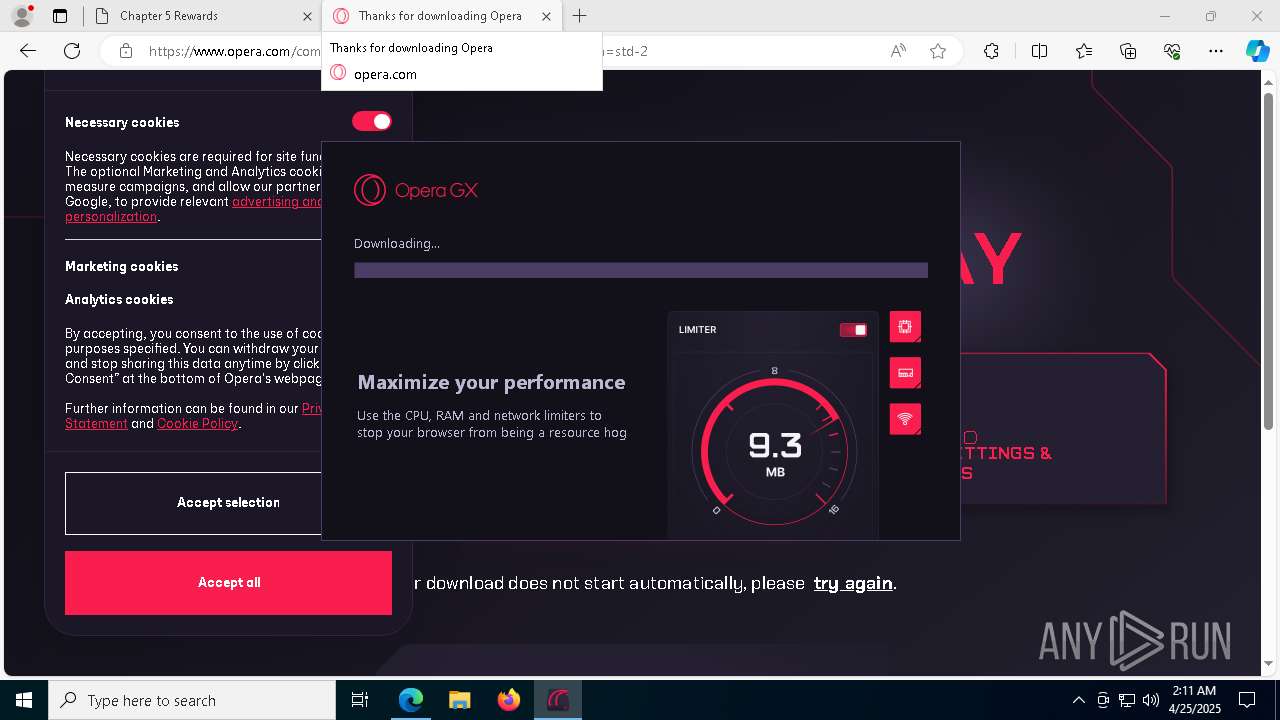1280x720 pixels.
Task: Click the Windows taskbar search box
Action: [x=192, y=700]
